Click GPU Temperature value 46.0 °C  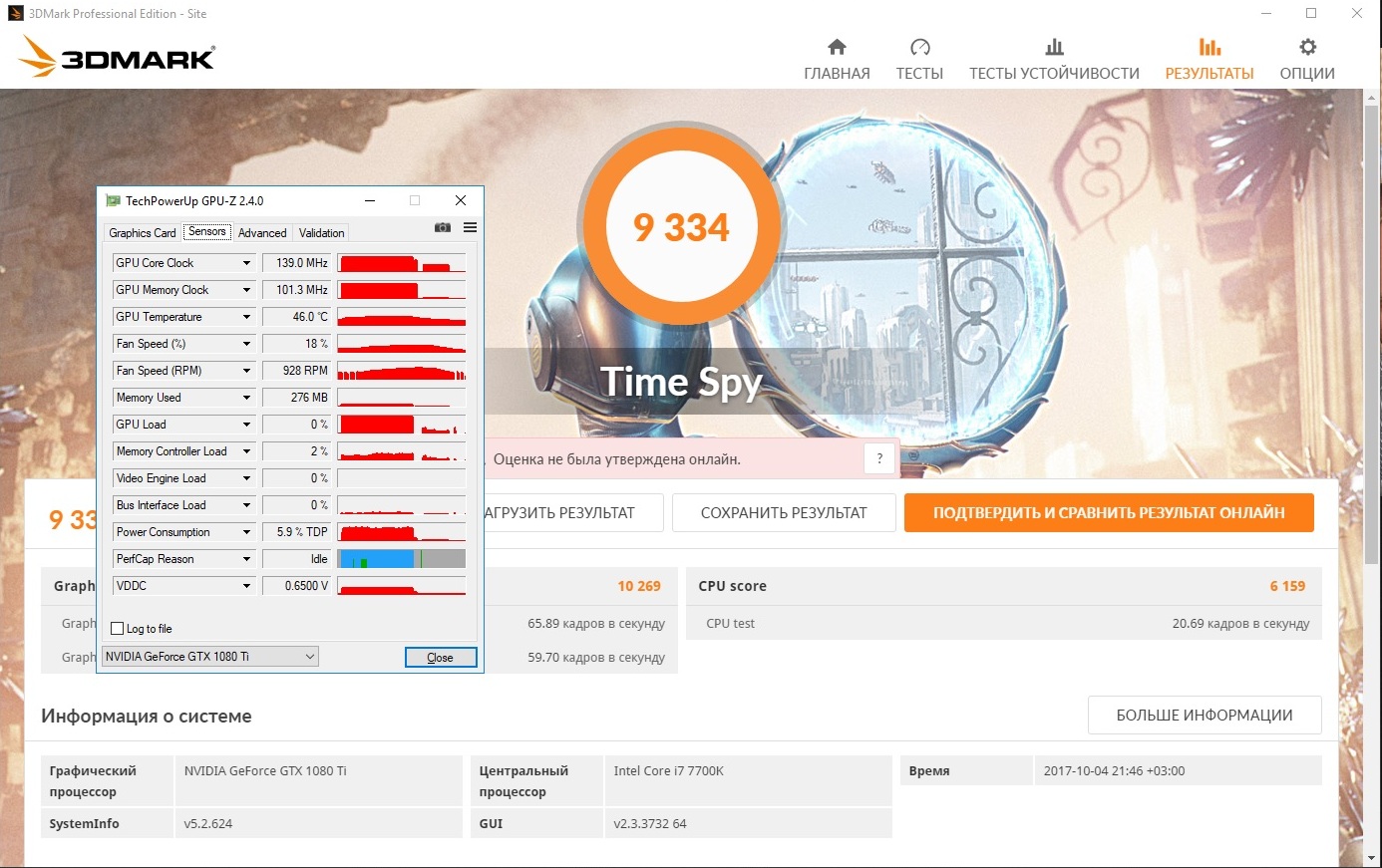pos(297,317)
